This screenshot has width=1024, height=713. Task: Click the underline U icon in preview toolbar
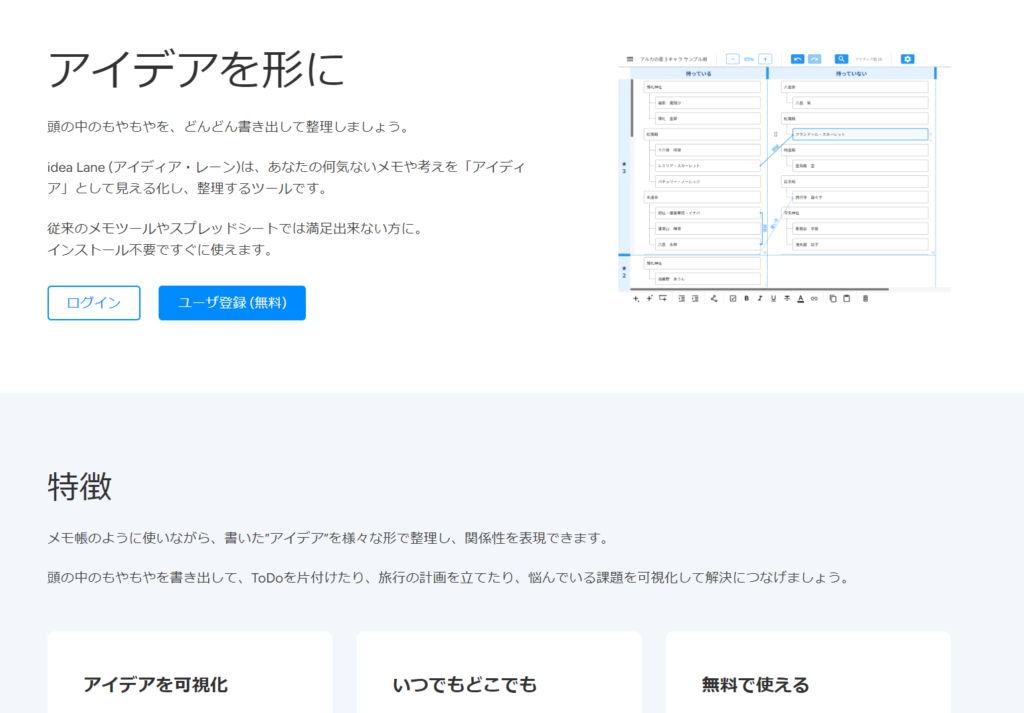click(773, 298)
